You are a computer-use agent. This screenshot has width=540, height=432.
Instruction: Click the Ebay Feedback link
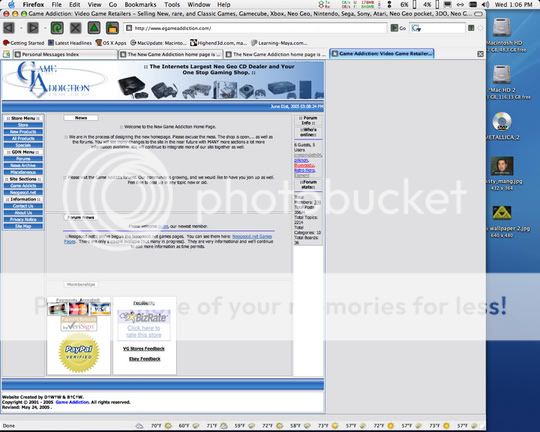tap(145, 359)
